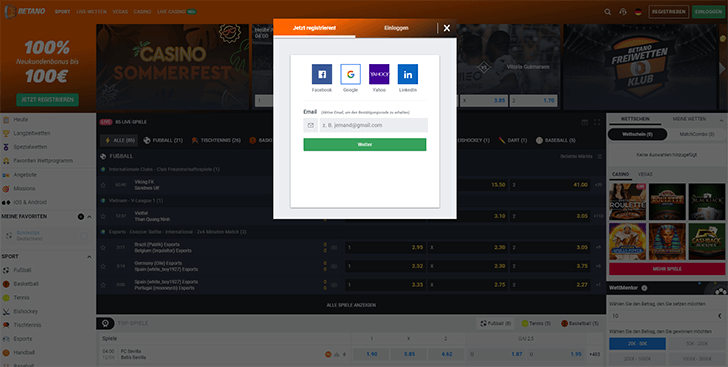The width and height of the screenshot is (728, 367).
Task: Select Tischtennis in the sport list
Action: [27, 325]
